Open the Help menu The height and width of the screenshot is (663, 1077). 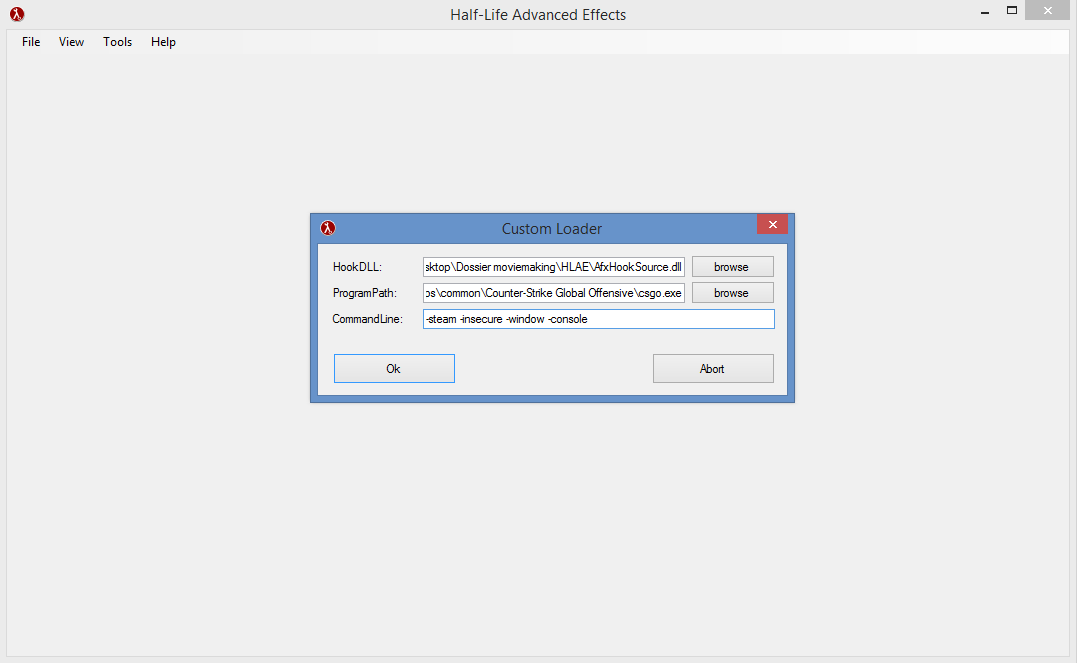tap(163, 42)
